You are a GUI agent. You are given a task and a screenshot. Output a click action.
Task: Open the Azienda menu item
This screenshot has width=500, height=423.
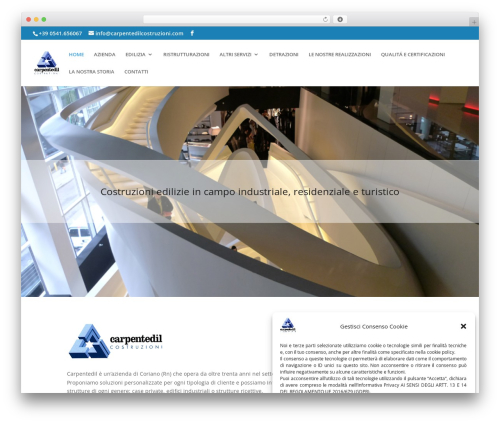point(104,54)
